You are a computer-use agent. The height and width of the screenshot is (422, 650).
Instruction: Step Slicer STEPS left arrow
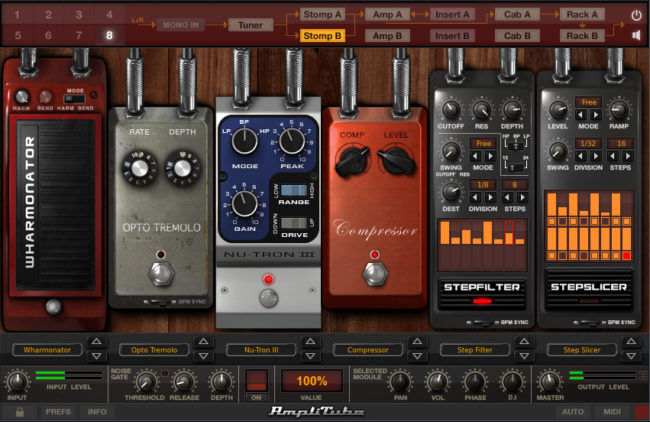point(613,156)
